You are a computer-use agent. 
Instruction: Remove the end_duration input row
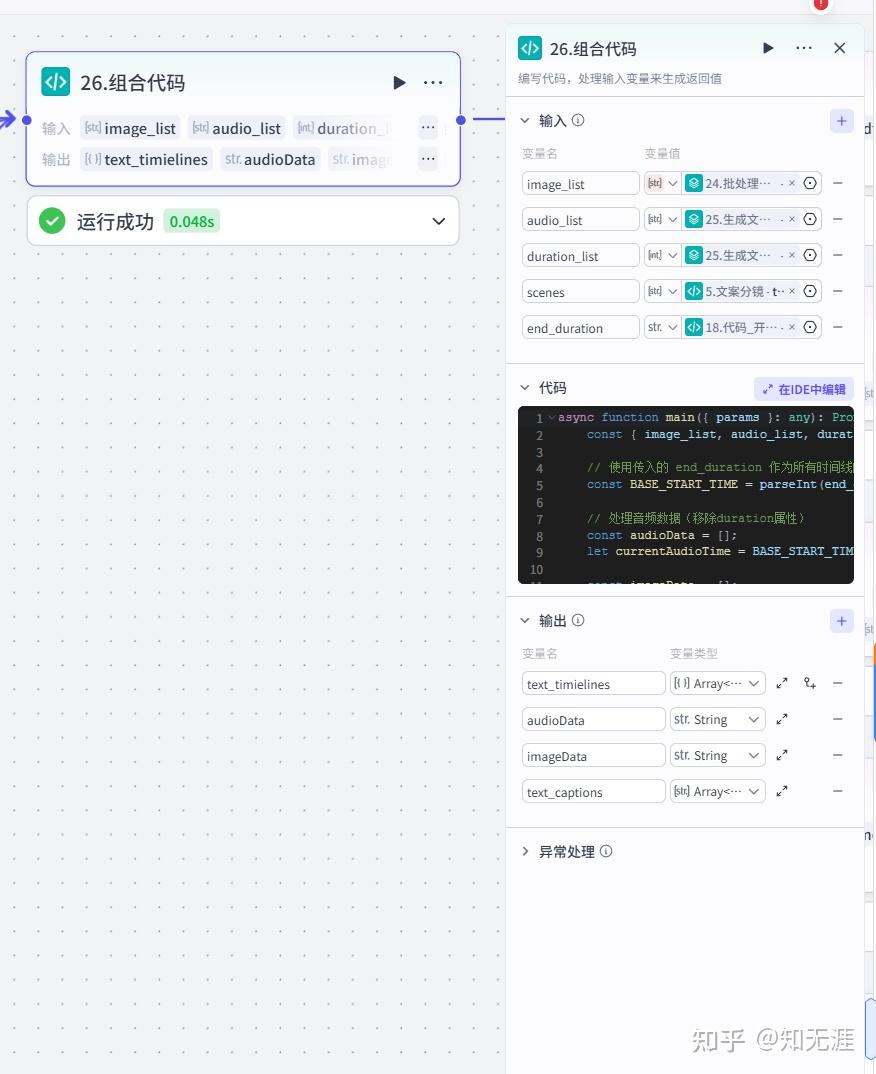[x=838, y=327]
